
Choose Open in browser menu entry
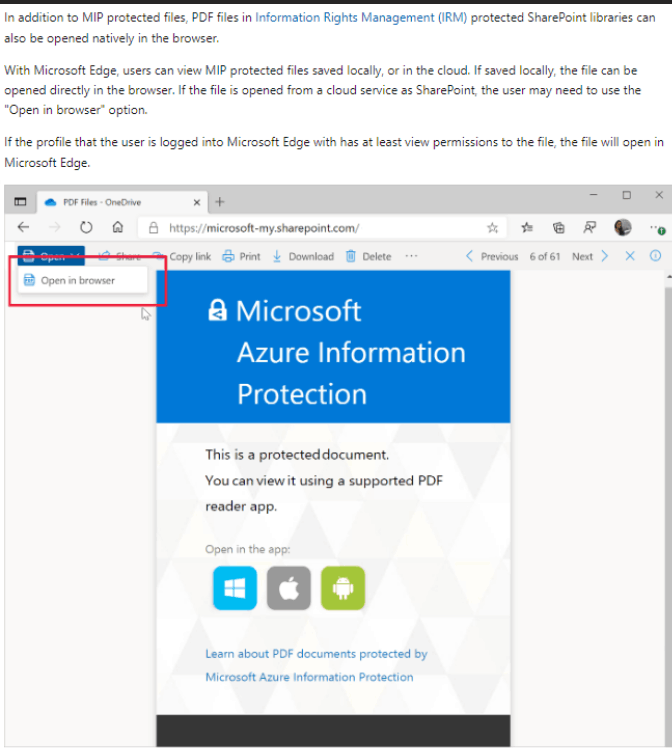[83, 280]
